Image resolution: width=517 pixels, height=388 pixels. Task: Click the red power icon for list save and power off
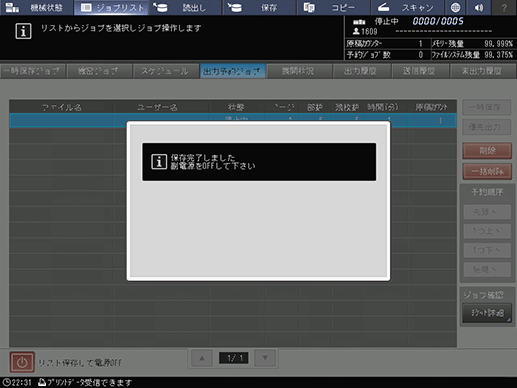(22, 362)
